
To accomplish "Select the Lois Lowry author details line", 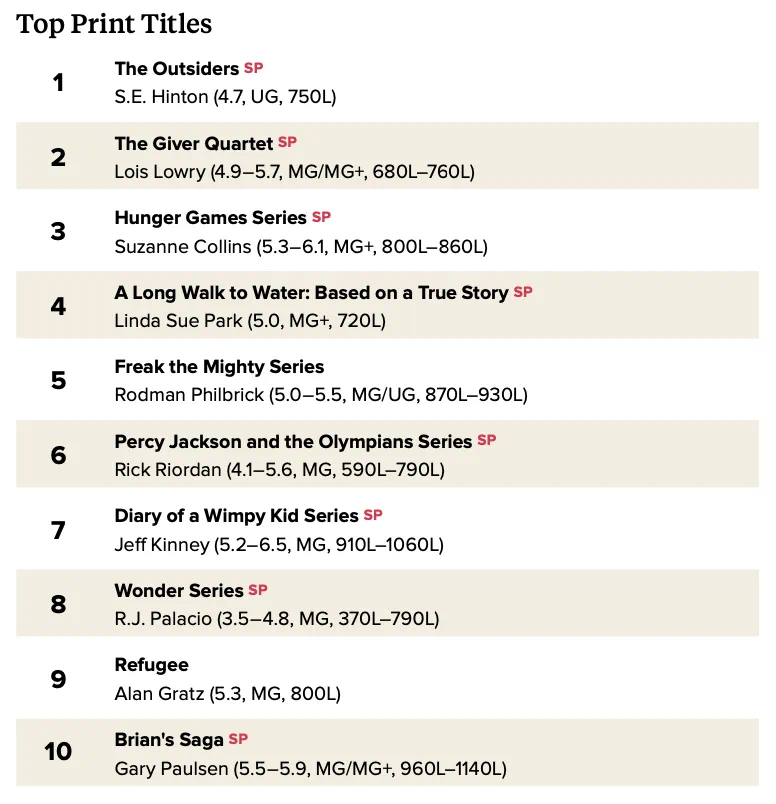I will pyautogui.click(x=294, y=172).
